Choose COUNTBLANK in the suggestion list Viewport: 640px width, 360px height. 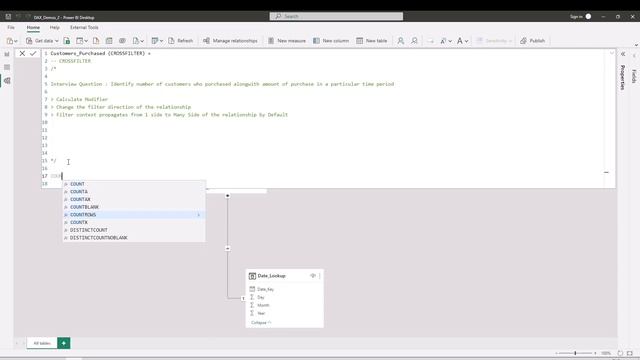coord(134,207)
